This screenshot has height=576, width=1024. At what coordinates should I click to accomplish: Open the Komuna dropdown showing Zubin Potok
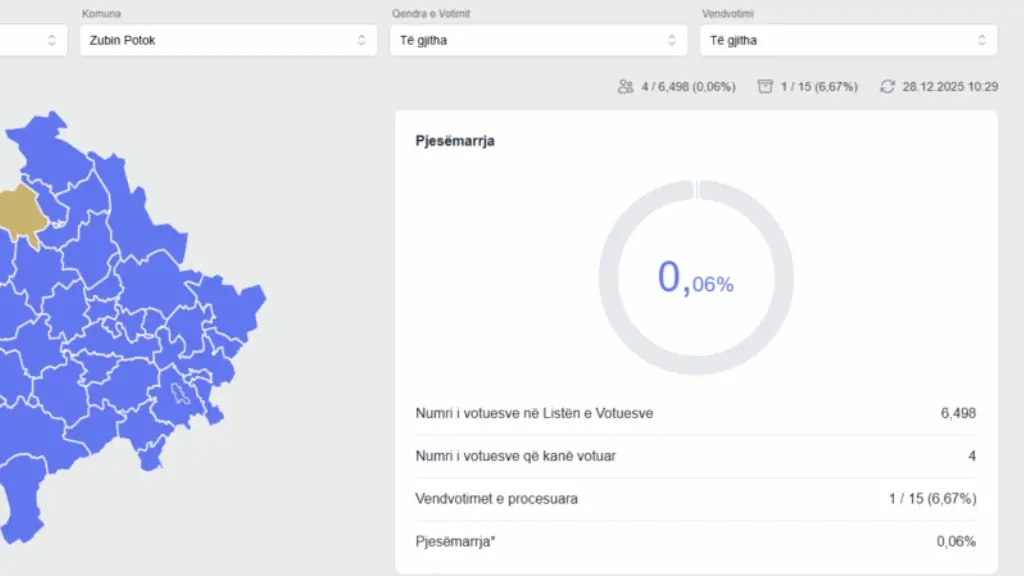228,40
